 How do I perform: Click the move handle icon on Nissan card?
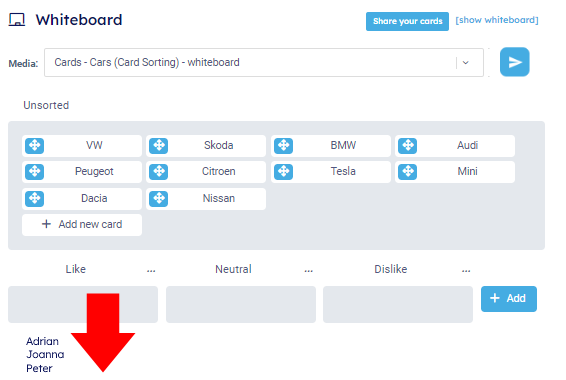[x=159, y=199]
